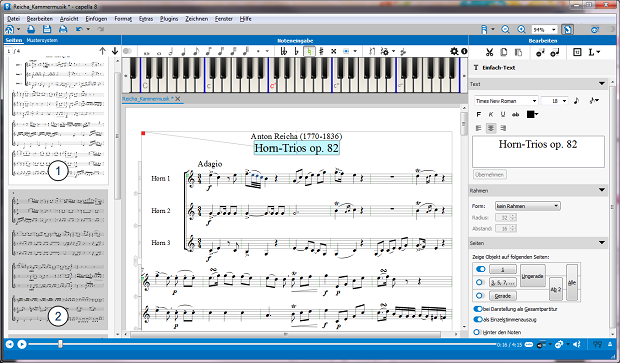Toggle 'als Einzelstimmenauszug' switch
The height and width of the screenshot is (363, 620).
point(478,320)
